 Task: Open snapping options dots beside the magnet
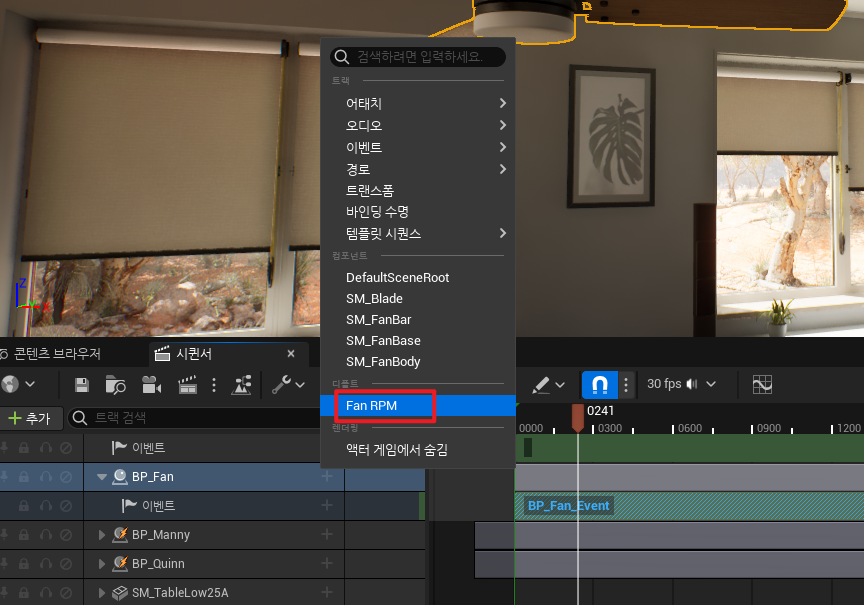click(x=626, y=384)
